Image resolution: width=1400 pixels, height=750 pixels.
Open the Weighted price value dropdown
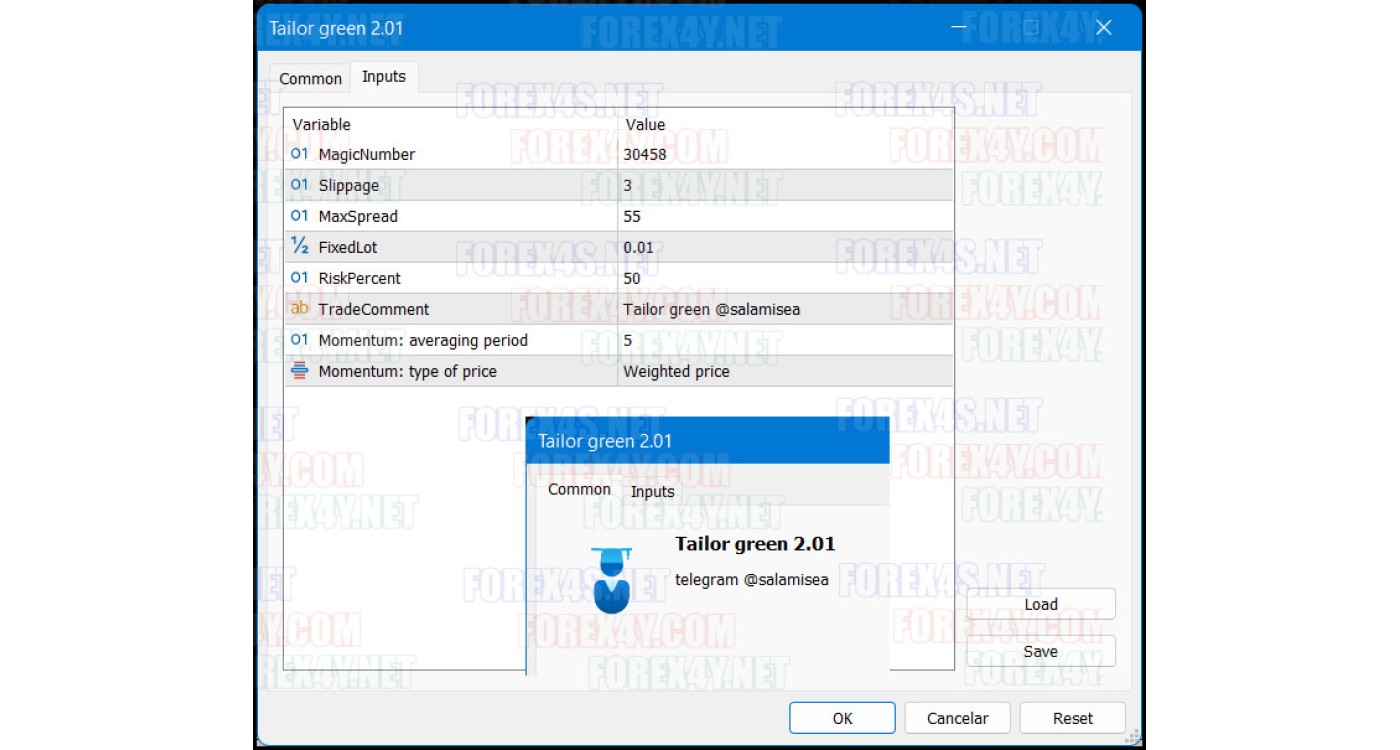click(785, 371)
